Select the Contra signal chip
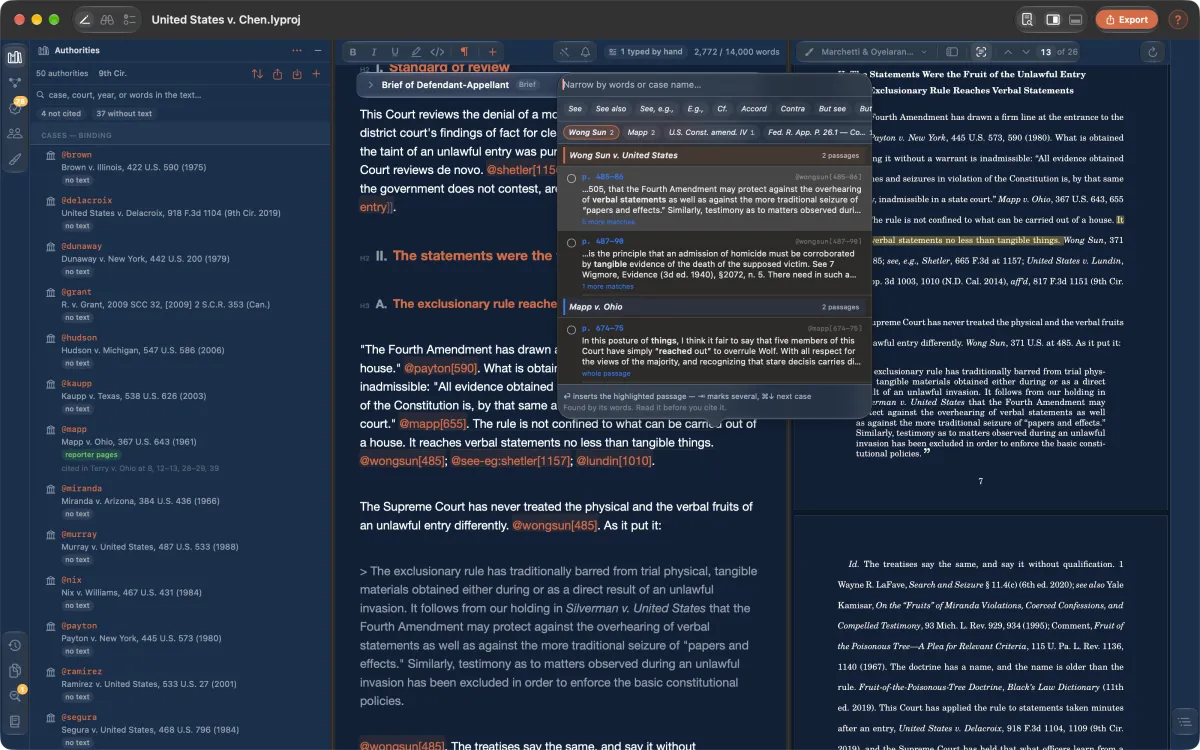Screen dimensions: 1200x750 tap(792, 108)
